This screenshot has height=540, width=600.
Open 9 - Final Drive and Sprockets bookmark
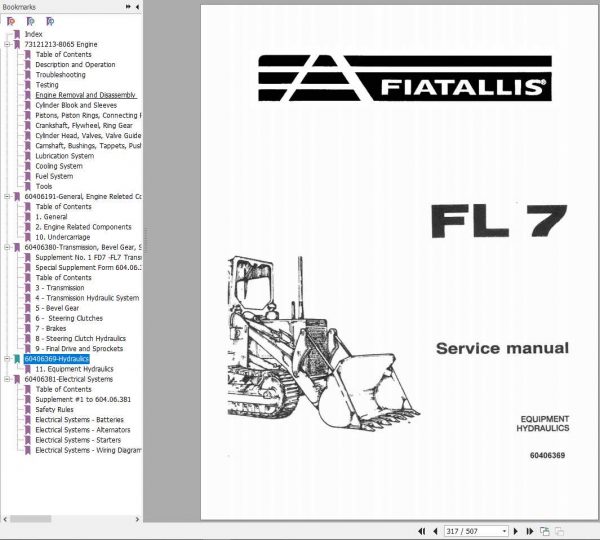pos(79,349)
